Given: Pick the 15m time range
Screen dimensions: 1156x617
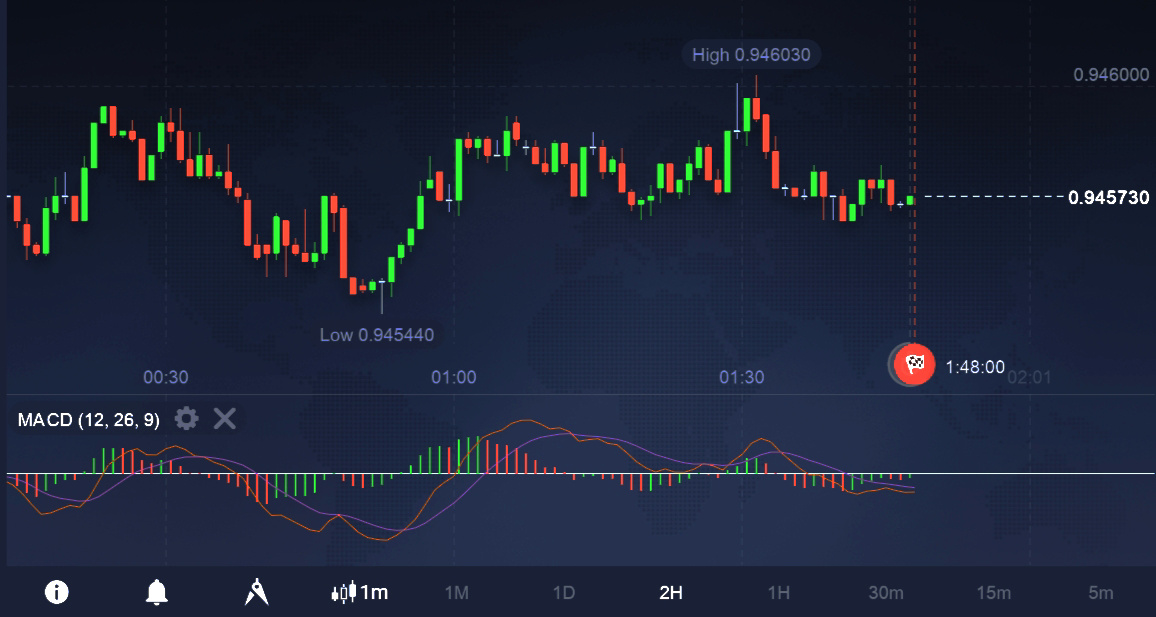Looking at the screenshot, I should (992, 592).
